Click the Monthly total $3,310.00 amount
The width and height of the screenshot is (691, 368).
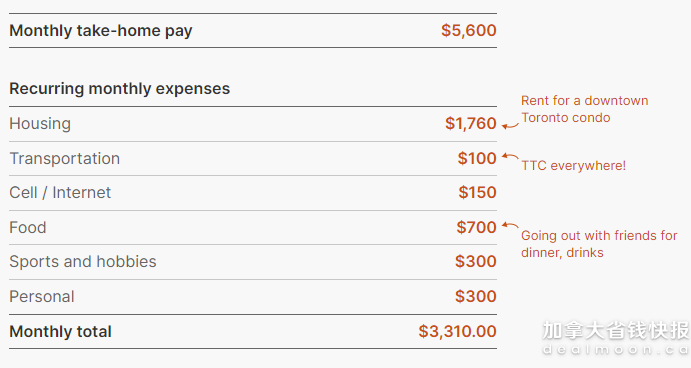457,331
